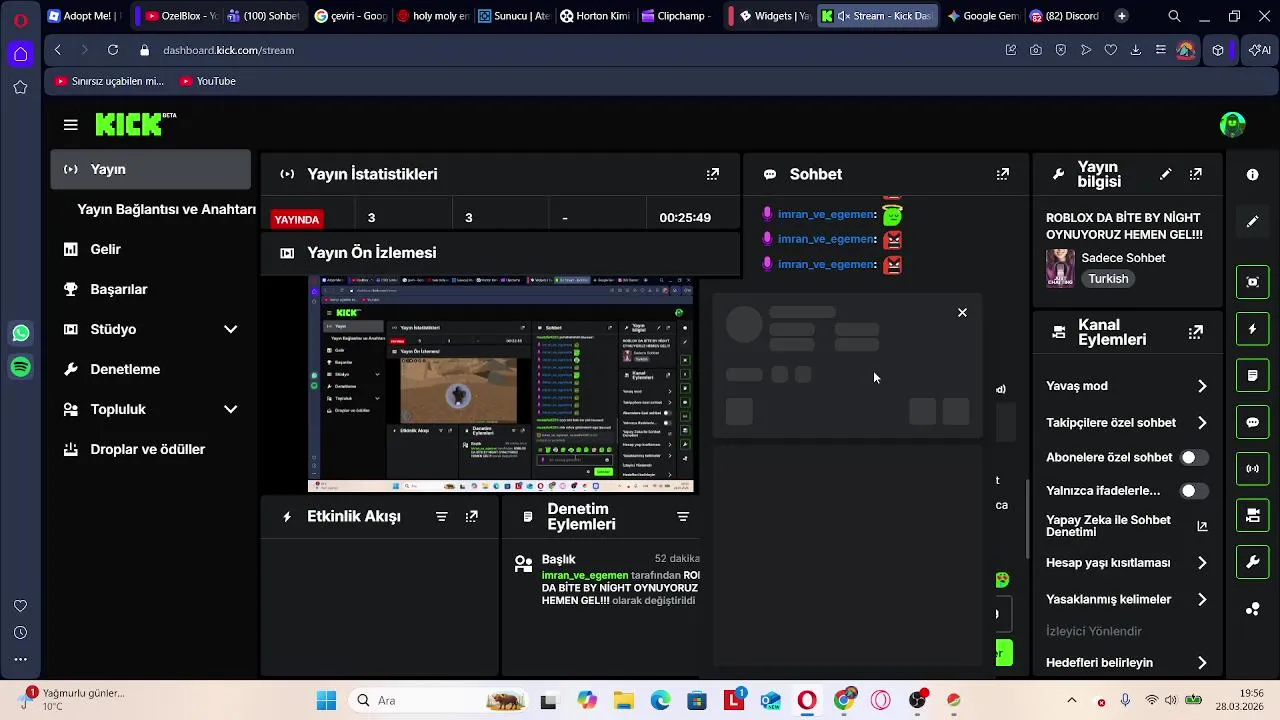Pop out the Yayın bilgisi panel
The width and height of the screenshot is (1280, 720).
(1196, 174)
